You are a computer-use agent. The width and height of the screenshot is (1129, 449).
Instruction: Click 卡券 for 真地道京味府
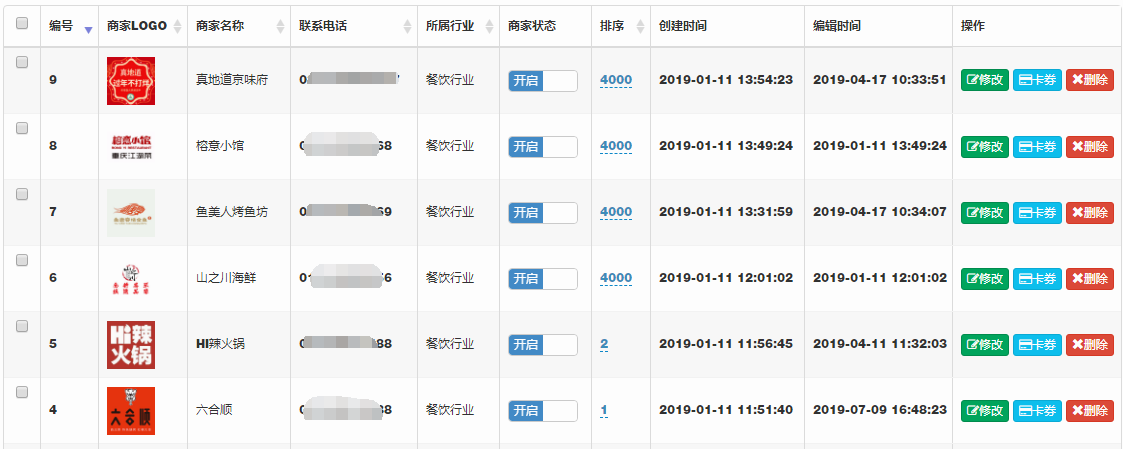(x=1038, y=80)
